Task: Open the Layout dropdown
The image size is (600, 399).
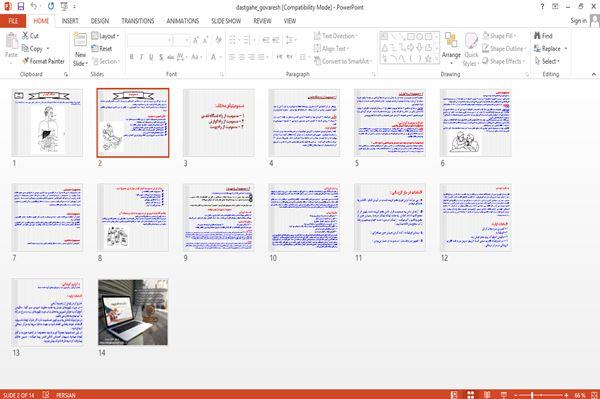Action: [105, 36]
